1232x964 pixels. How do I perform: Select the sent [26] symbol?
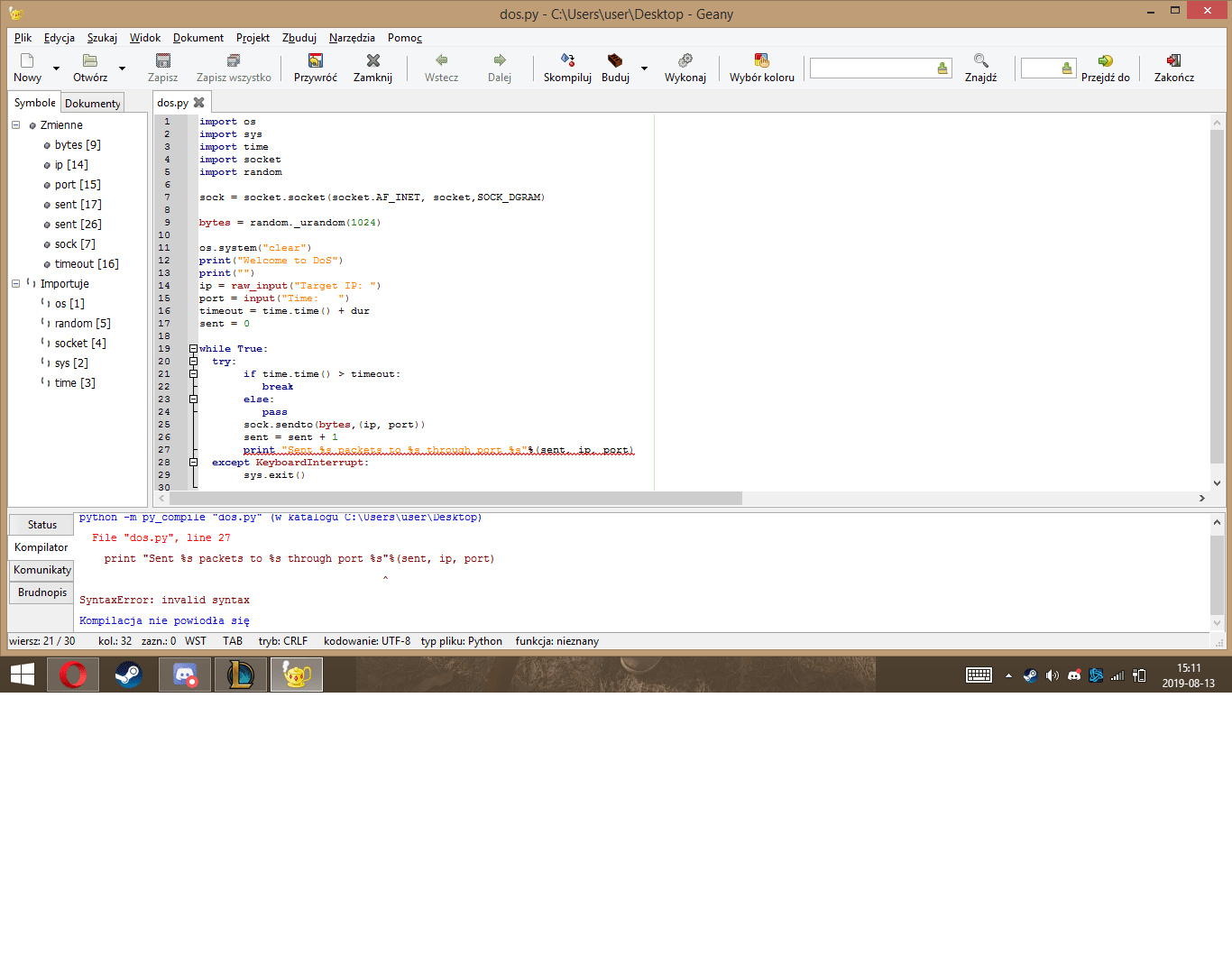[78, 225]
